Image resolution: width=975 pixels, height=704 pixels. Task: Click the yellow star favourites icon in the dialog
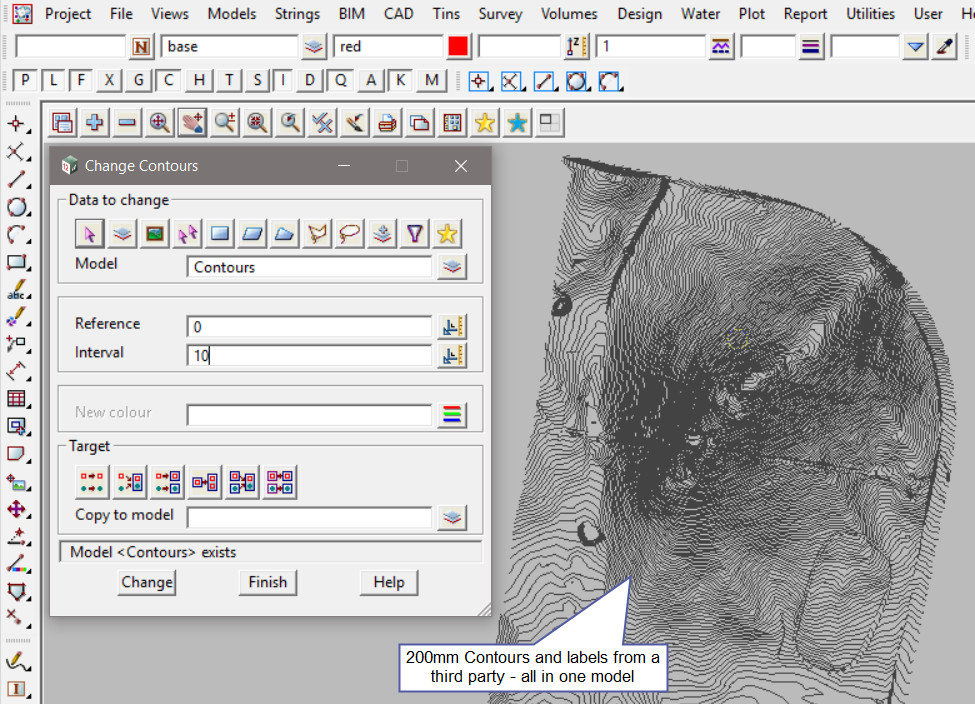pos(447,233)
